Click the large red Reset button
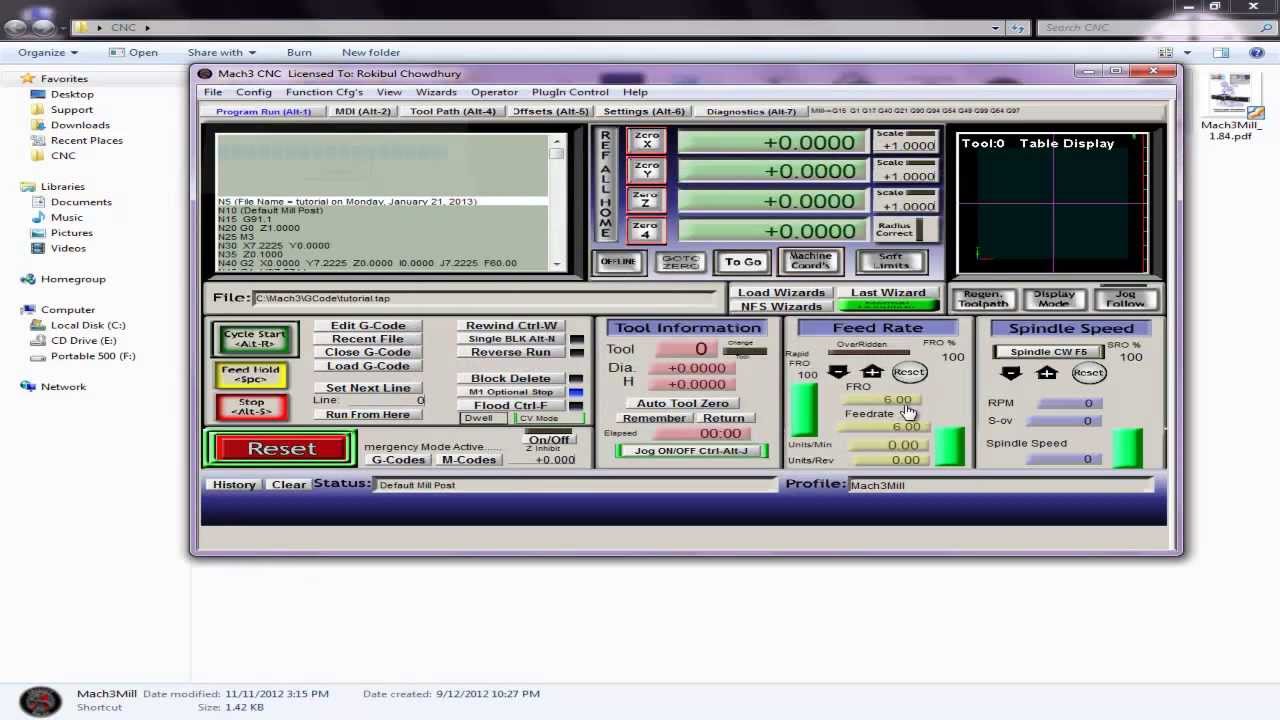 281,449
